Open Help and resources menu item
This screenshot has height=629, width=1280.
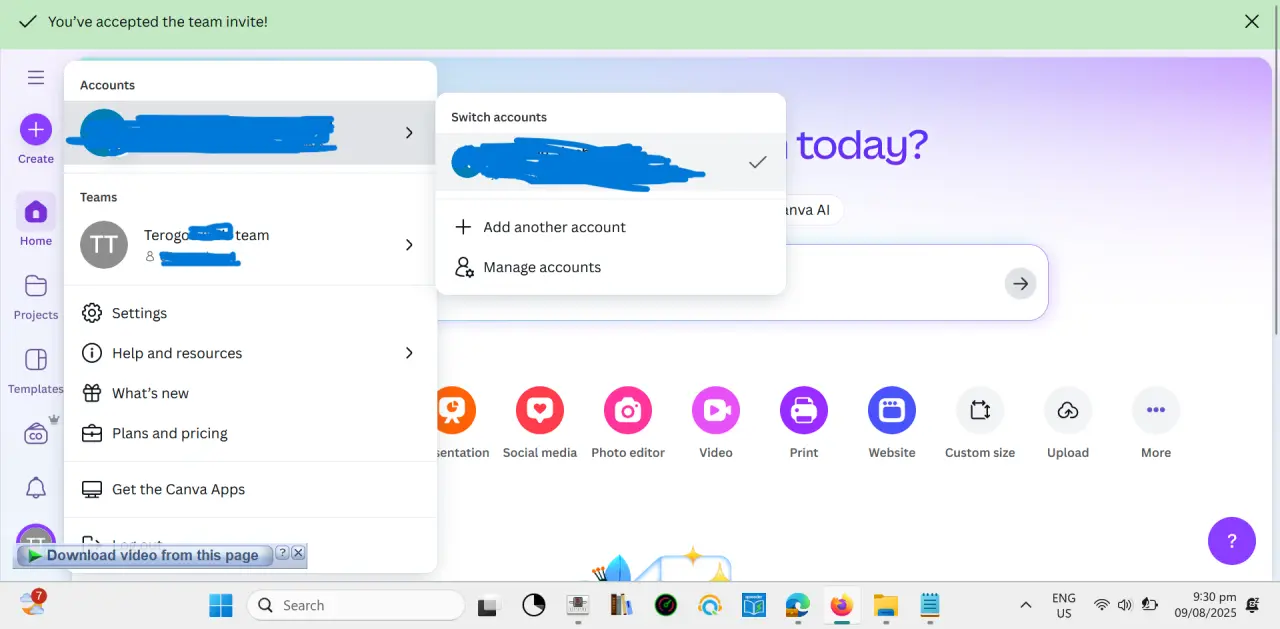coord(250,353)
